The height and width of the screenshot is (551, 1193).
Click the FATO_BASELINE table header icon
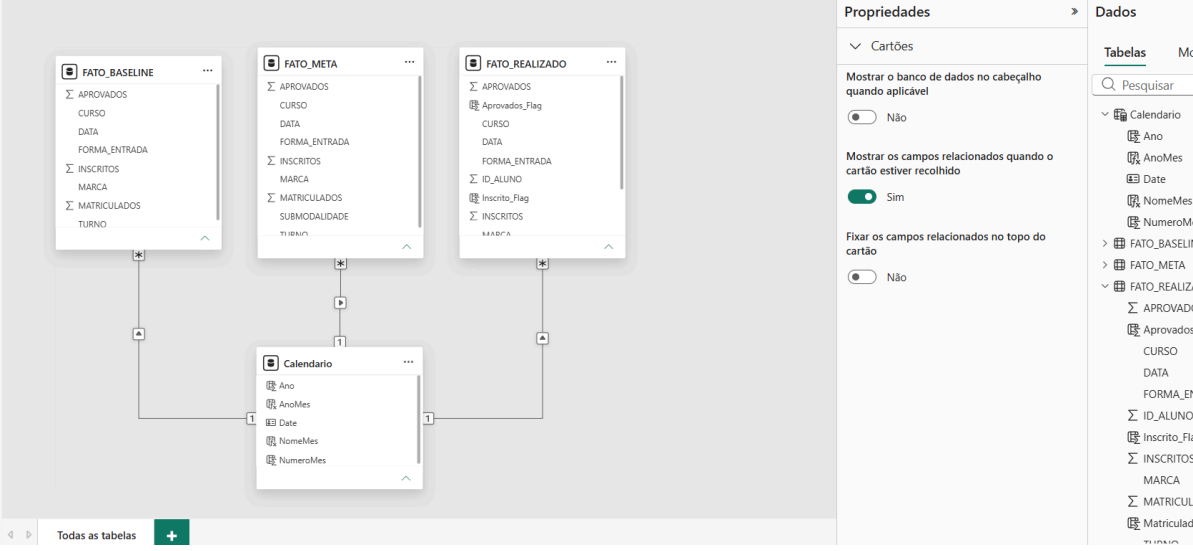(x=69, y=72)
